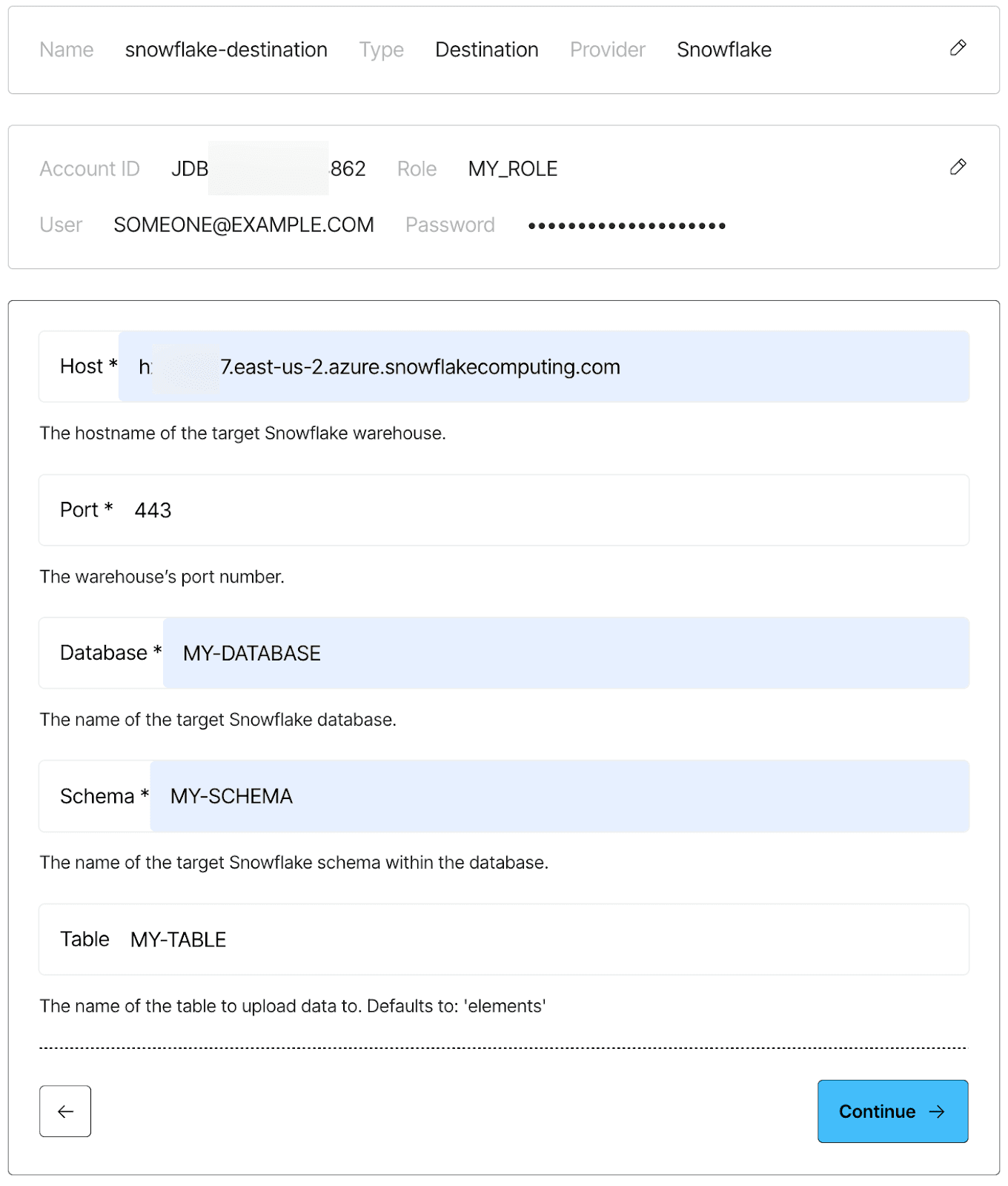Click the Schema field label
This screenshot has height=1186, width=1008.
[x=105, y=796]
